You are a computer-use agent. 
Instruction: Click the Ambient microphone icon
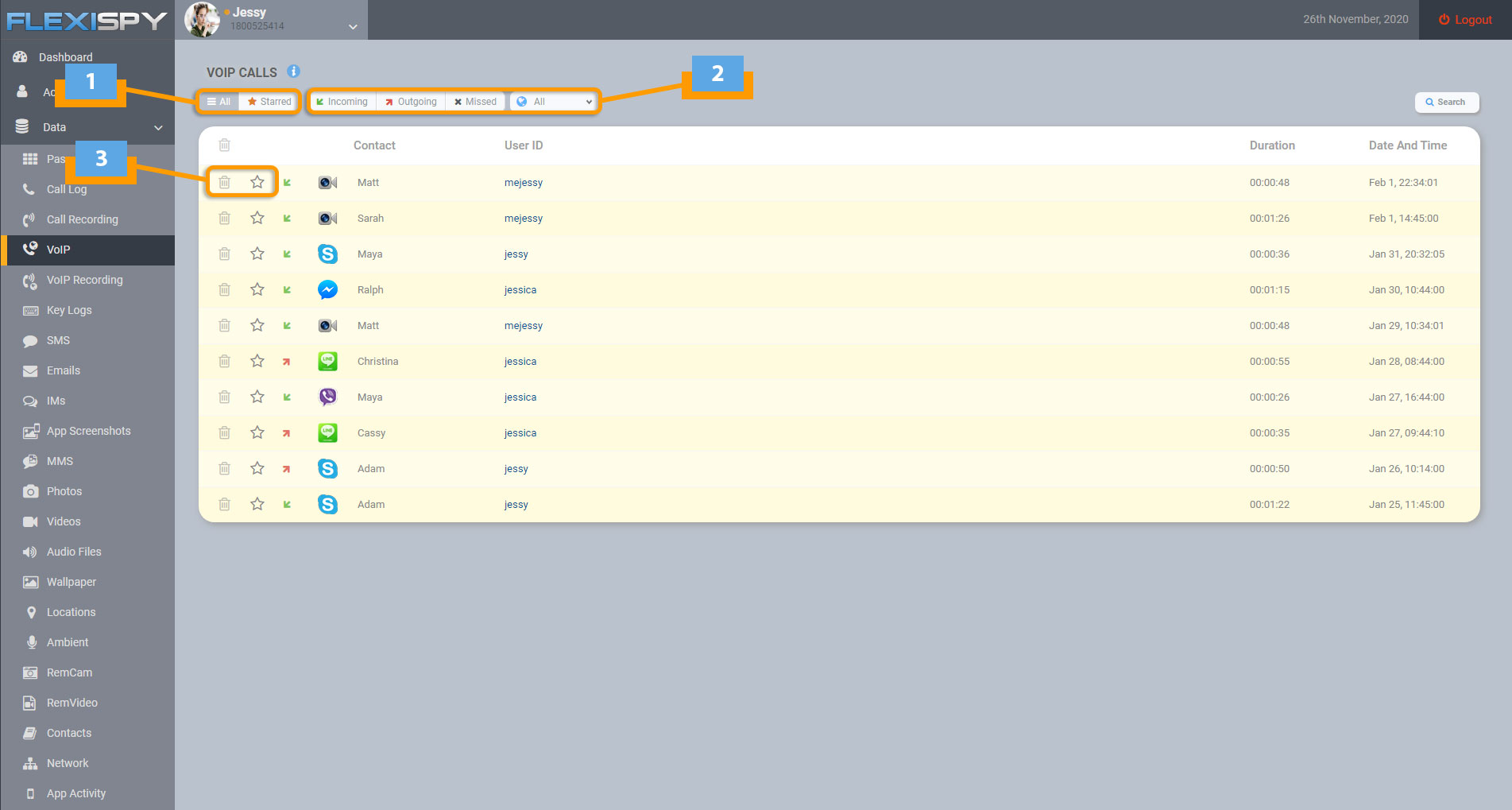[x=32, y=643]
